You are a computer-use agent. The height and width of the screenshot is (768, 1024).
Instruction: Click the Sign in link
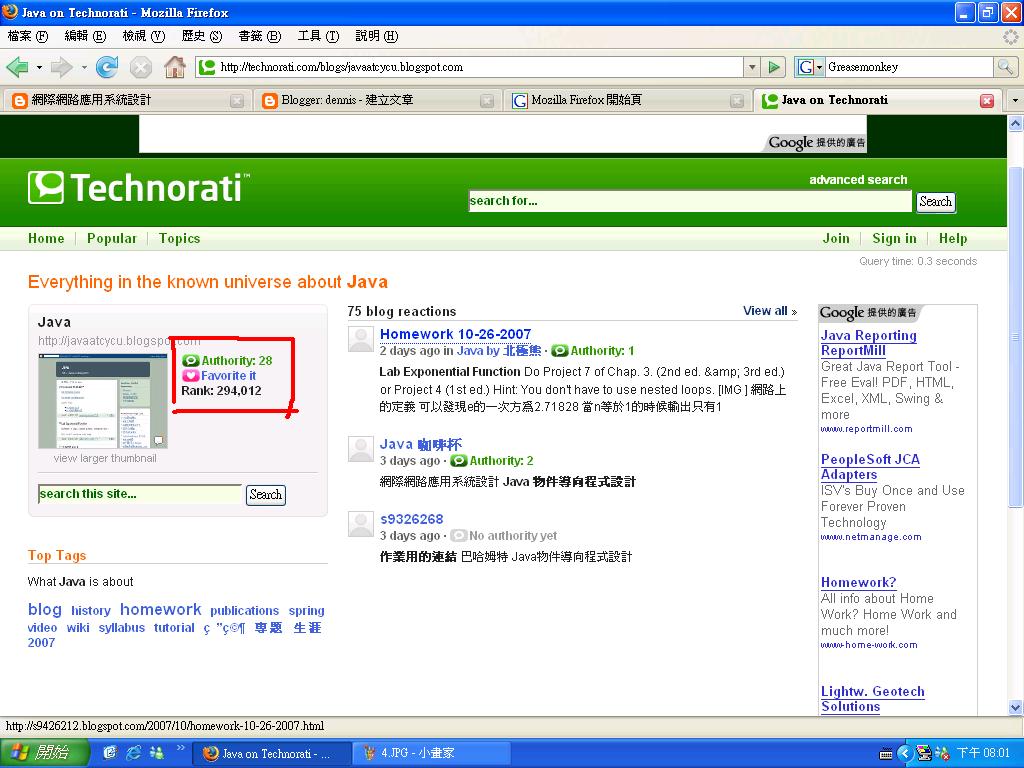coord(894,238)
